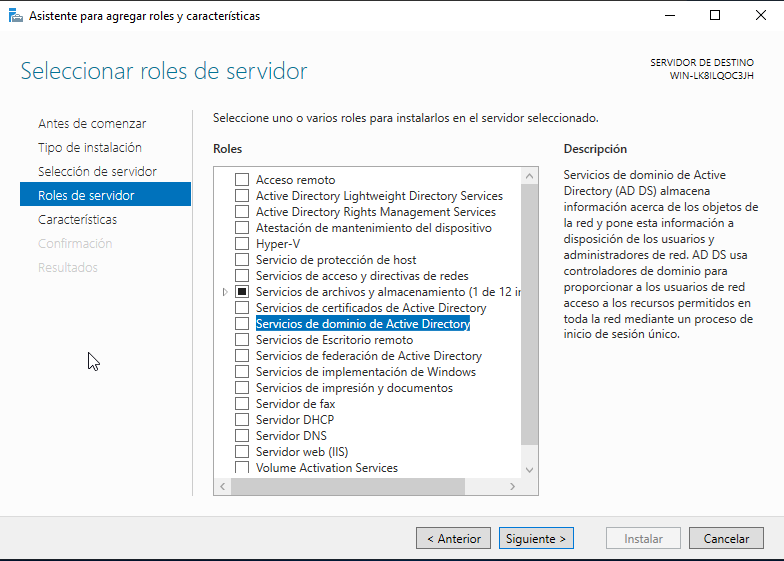Check Servicios de certificados de Active Directory checkbox

pyautogui.click(x=242, y=308)
